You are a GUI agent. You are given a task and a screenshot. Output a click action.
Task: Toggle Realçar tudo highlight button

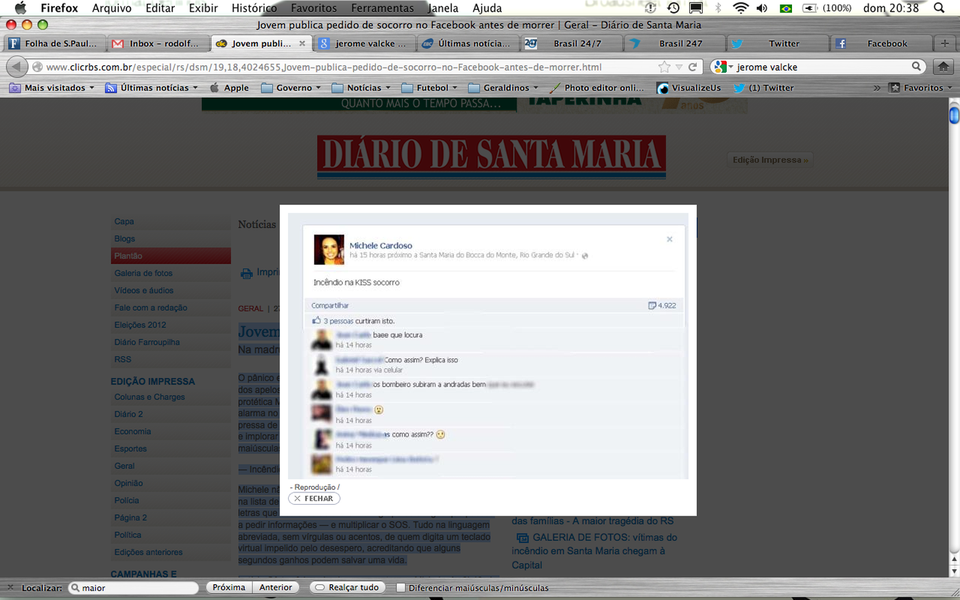348,587
